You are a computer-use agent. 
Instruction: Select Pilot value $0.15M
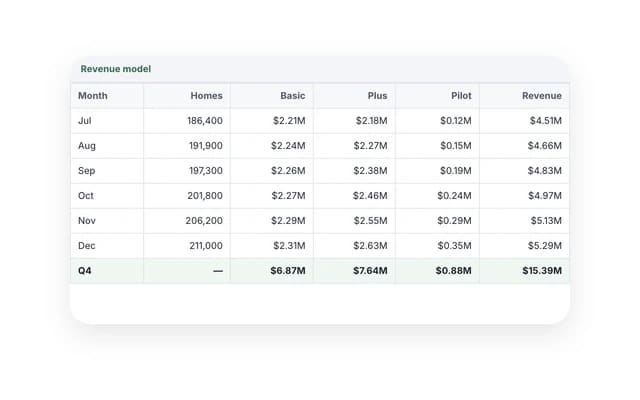click(456, 146)
